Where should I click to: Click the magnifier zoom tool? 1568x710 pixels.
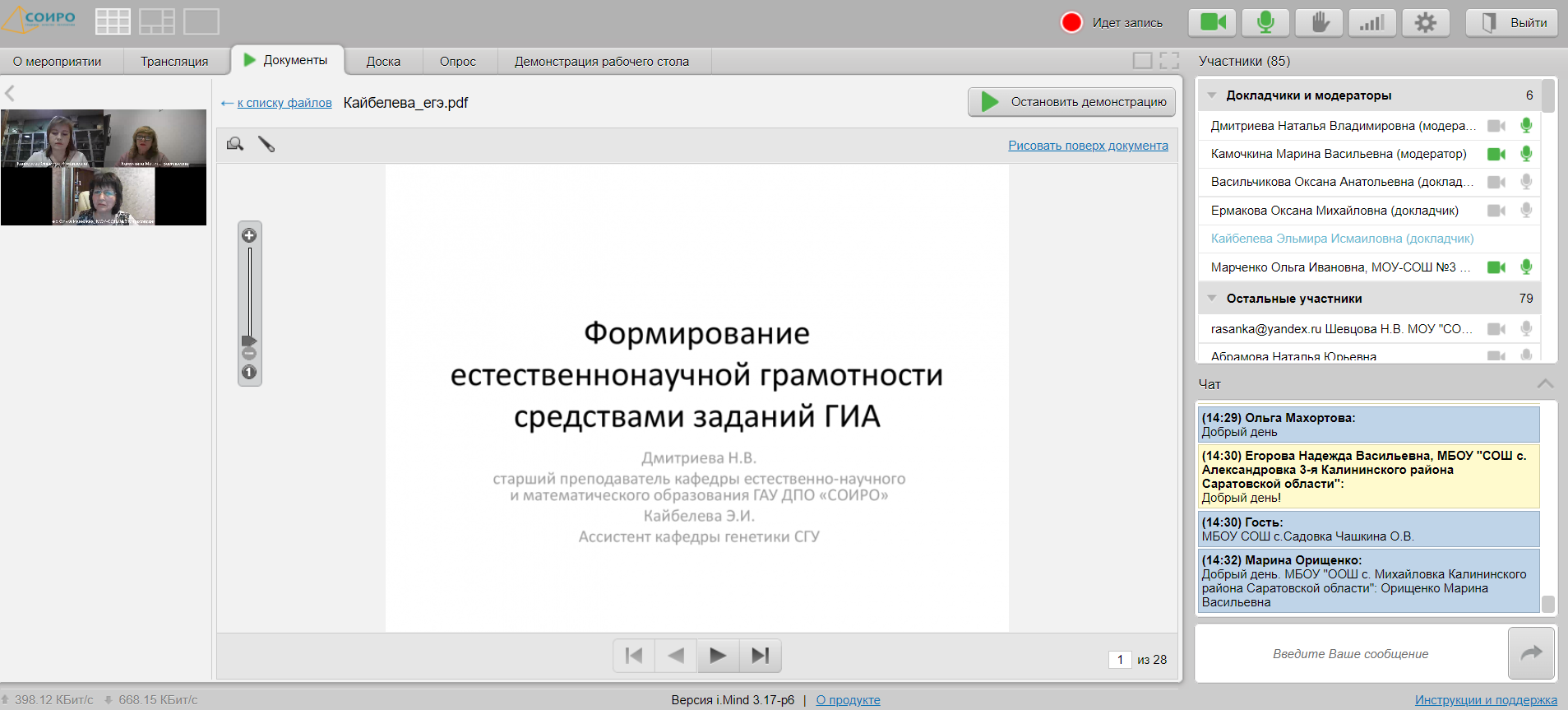point(235,145)
